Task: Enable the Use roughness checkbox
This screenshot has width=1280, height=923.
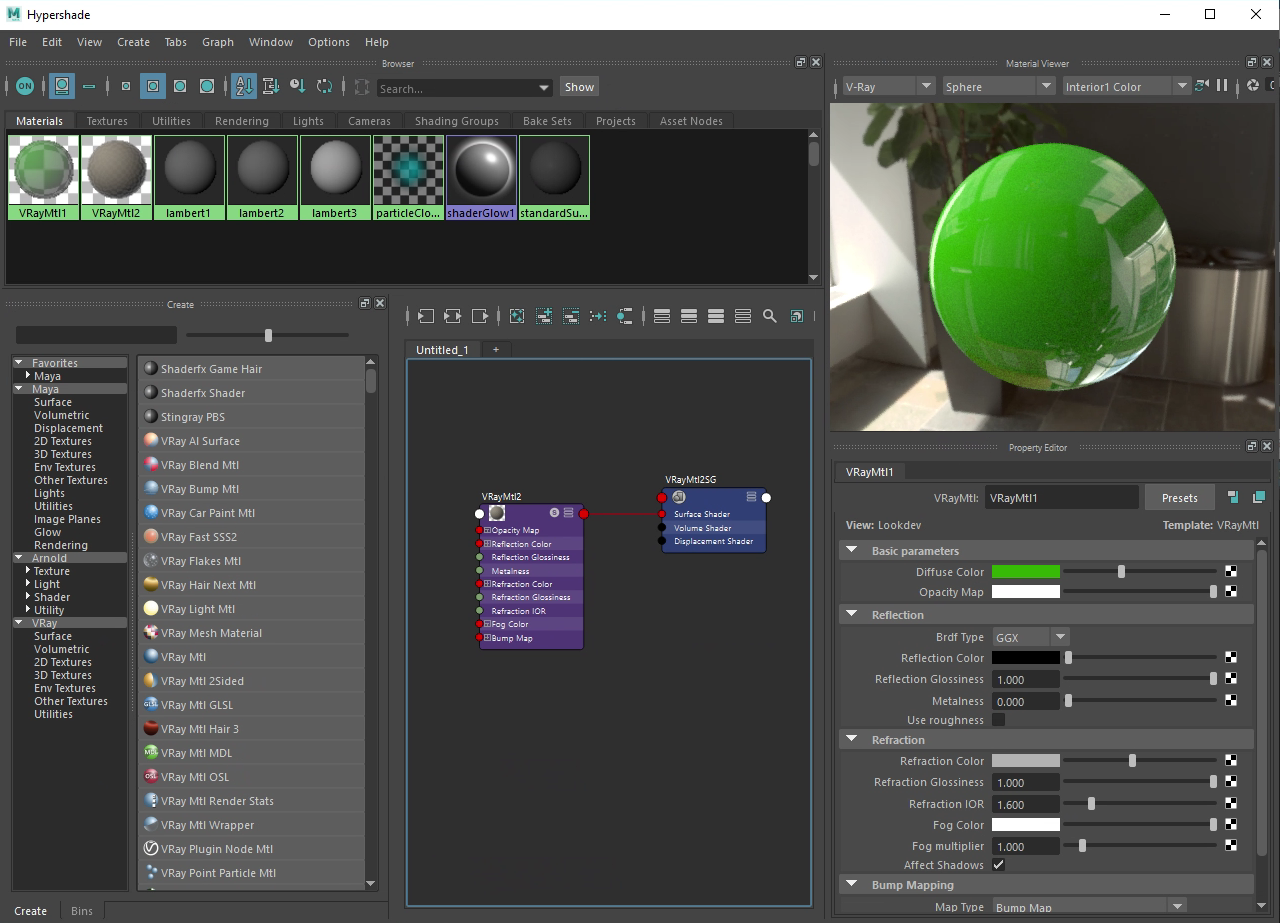Action: 998,720
